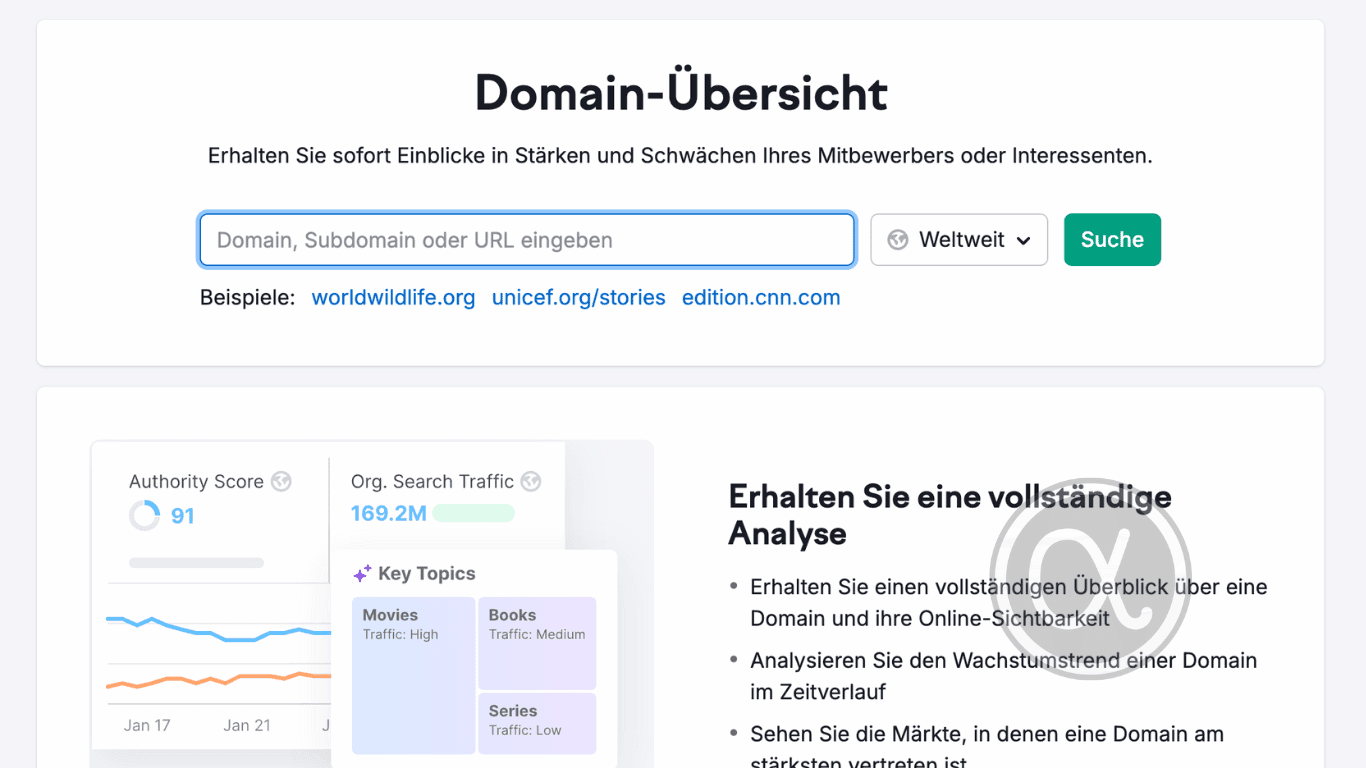Click the green bar beside 169.2M
Viewport: 1366px width, 768px height.
click(x=474, y=514)
